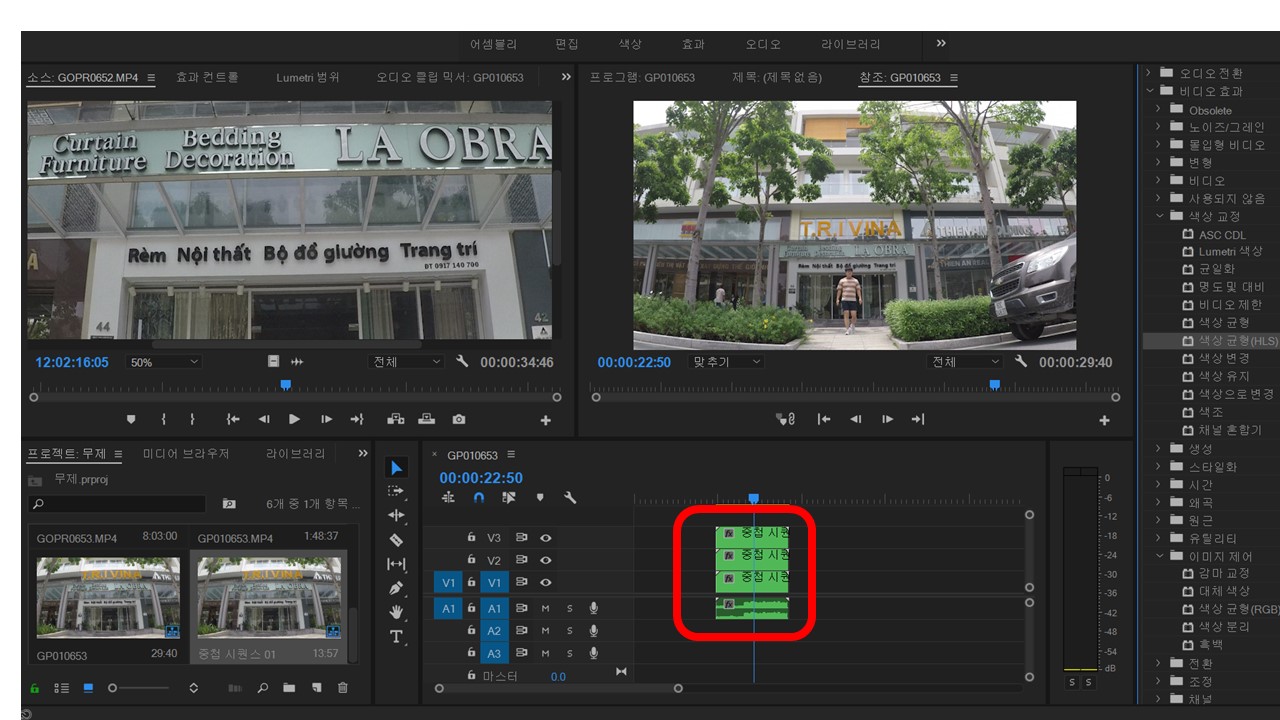Open reference monitor button editor plus
The image size is (1280, 720).
(1104, 421)
